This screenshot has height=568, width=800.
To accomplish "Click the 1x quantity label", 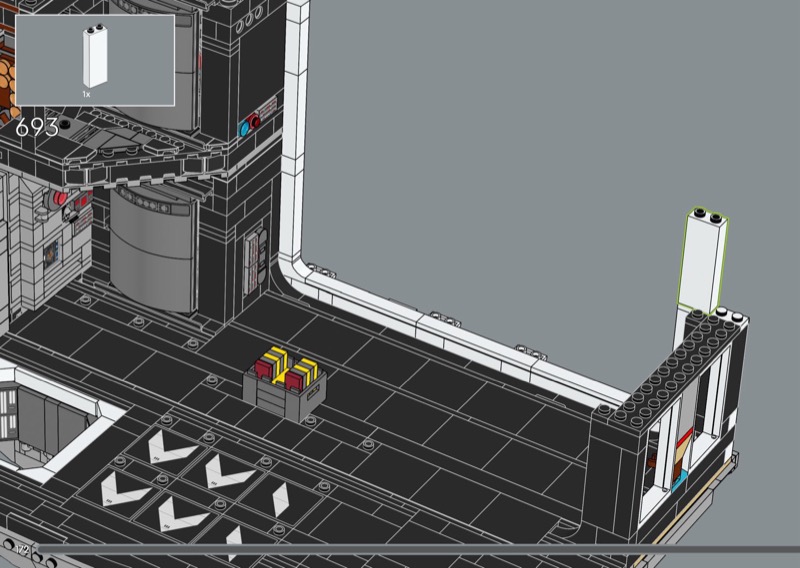I will pyautogui.click(x=87, y=92).
